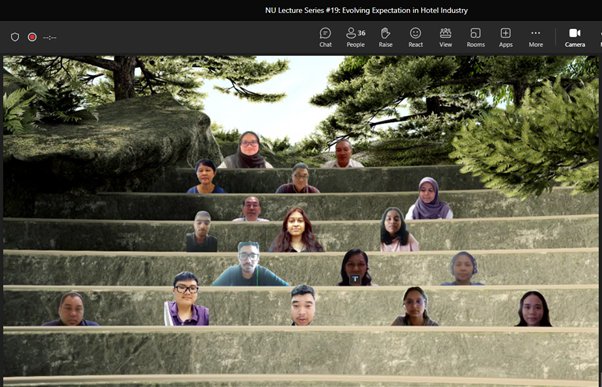Raise your hand in meeting
Viewport: 602px width, 387px height.
(385, 38)
